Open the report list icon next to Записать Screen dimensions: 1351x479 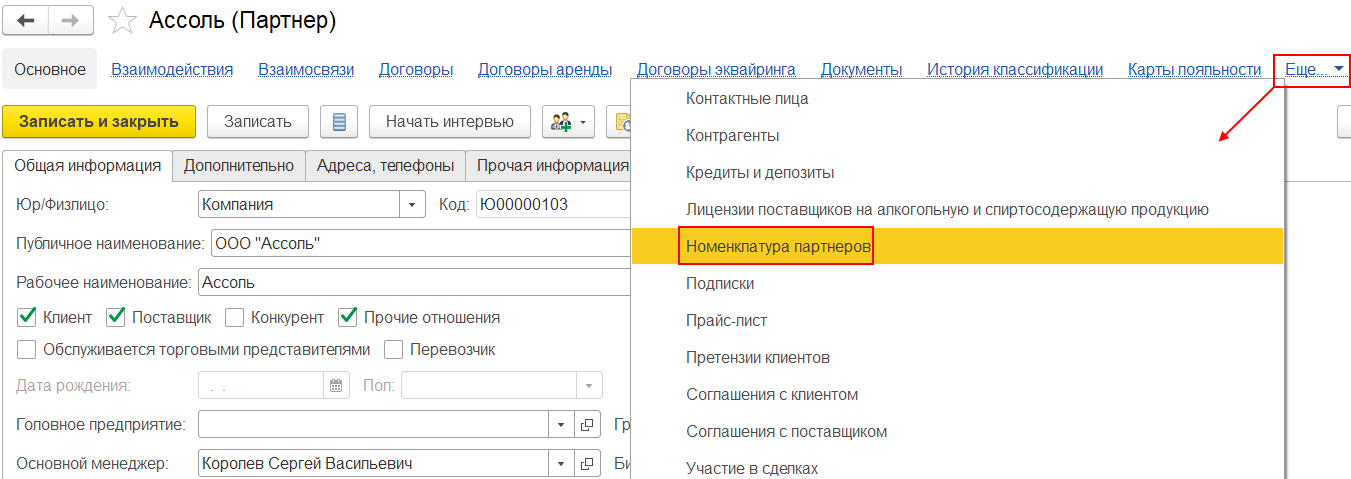click(x=339, y=122)
